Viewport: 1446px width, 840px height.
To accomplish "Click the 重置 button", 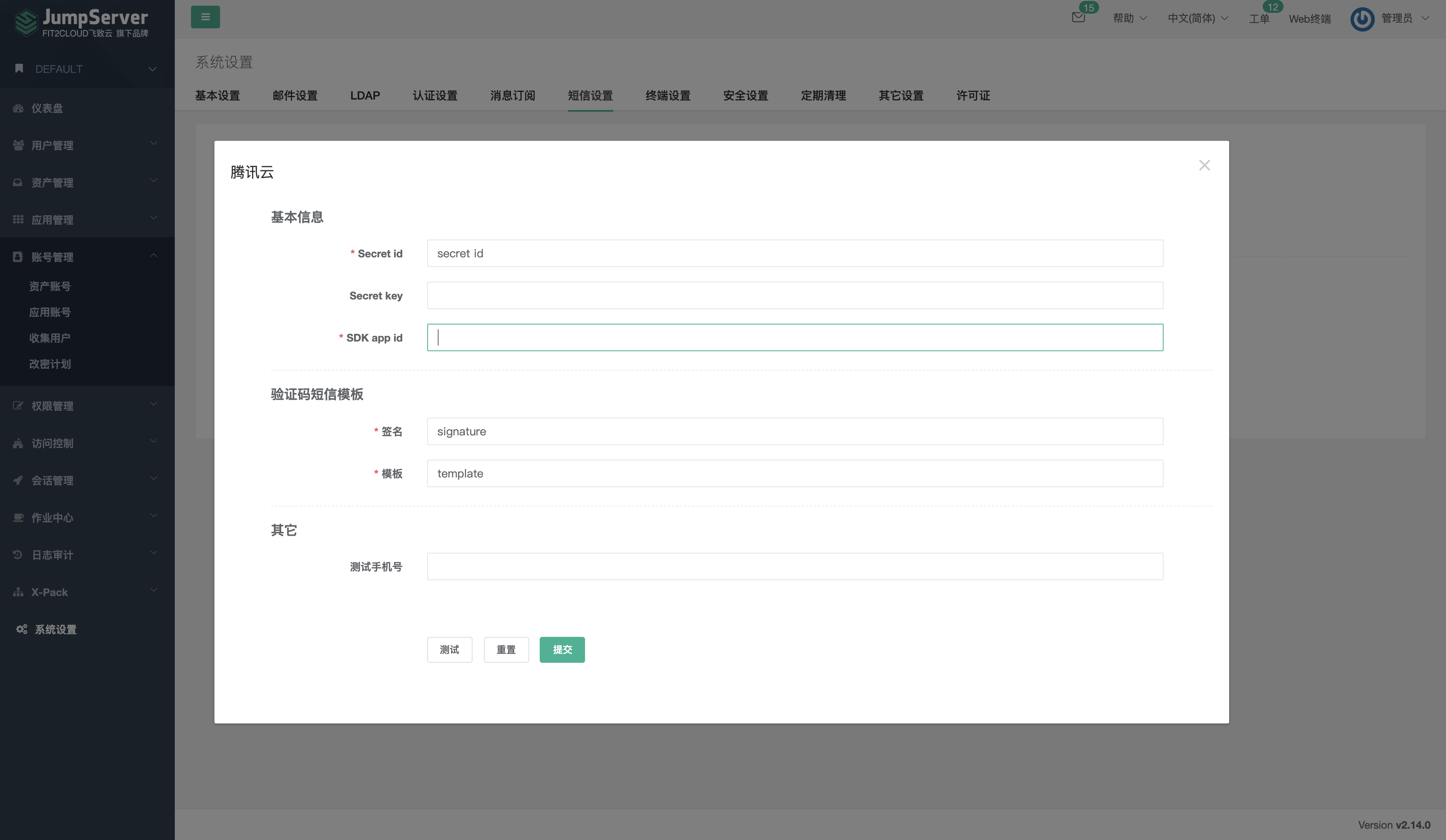I will (x=506, y=649).
